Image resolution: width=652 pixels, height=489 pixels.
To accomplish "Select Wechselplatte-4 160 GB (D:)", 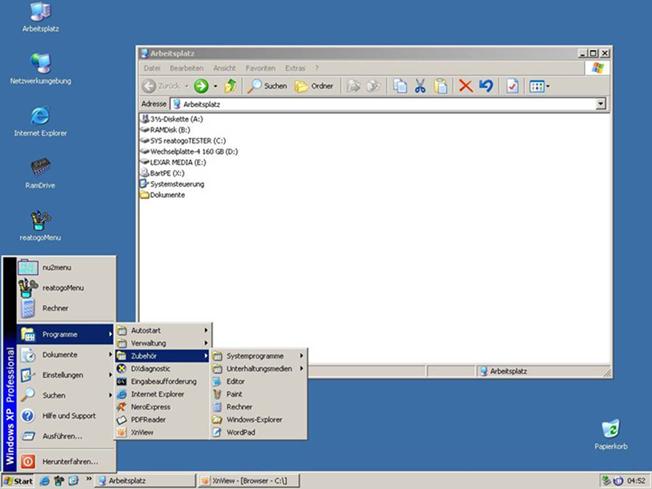I will pyautogui.click(x=190, y=151).
